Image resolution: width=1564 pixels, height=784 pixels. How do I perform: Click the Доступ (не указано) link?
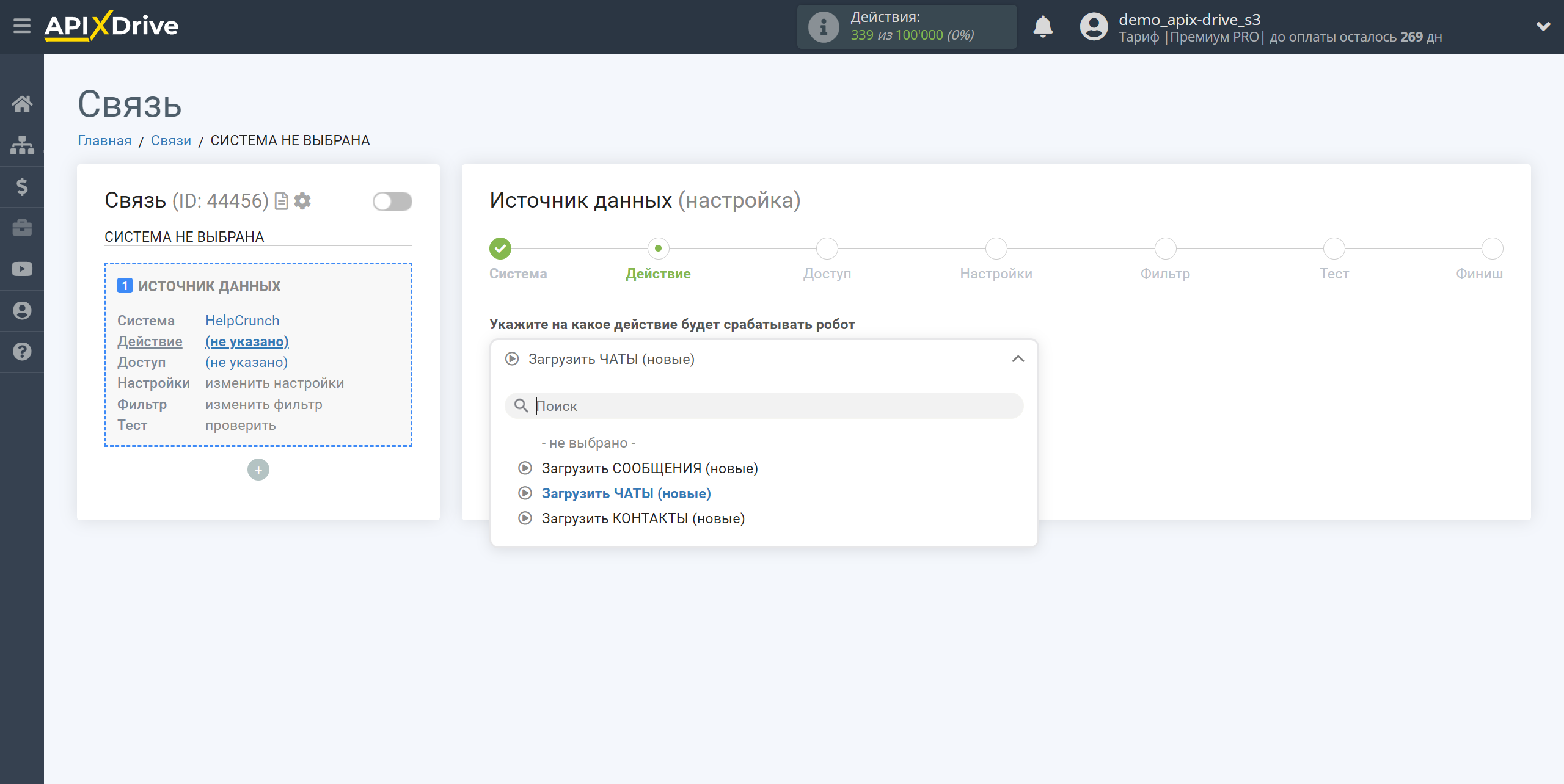(x=247, y=362)
